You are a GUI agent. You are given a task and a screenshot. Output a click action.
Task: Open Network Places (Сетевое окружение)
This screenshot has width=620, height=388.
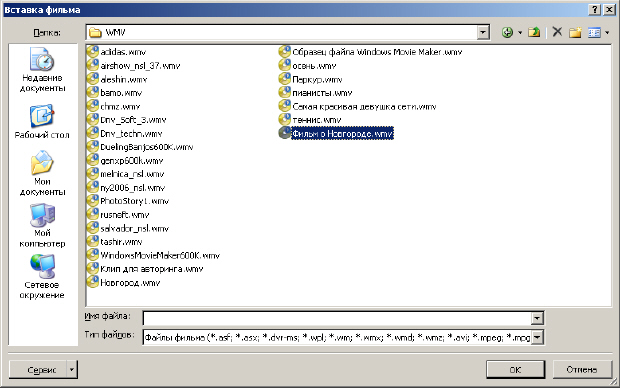point(42,276)
